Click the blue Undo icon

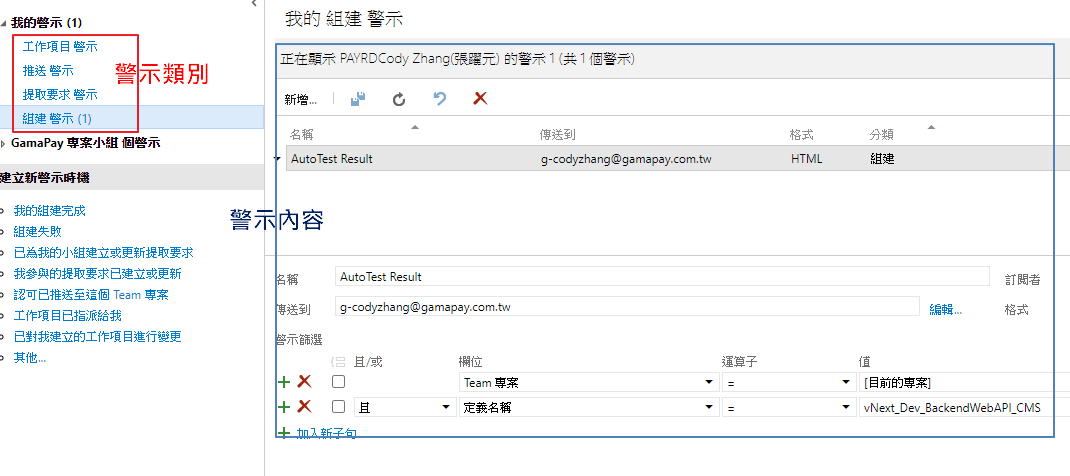pyautogui.click(x=439, y=99)
